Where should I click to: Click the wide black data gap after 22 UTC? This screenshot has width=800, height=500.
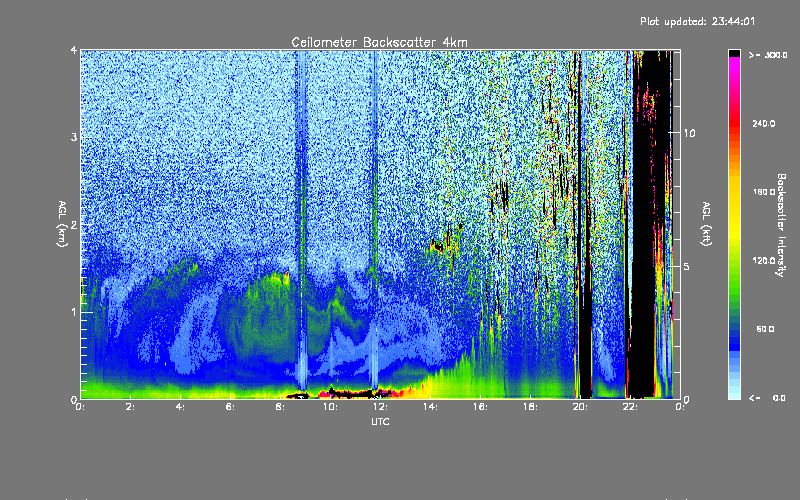[x=644, y=224]
